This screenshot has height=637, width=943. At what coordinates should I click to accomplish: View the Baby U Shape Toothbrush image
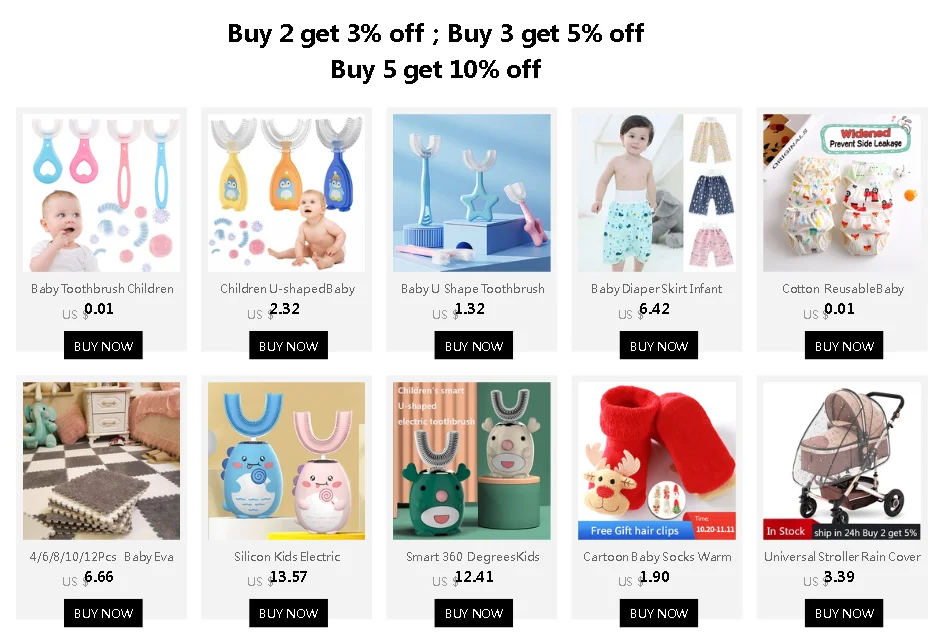472,193
